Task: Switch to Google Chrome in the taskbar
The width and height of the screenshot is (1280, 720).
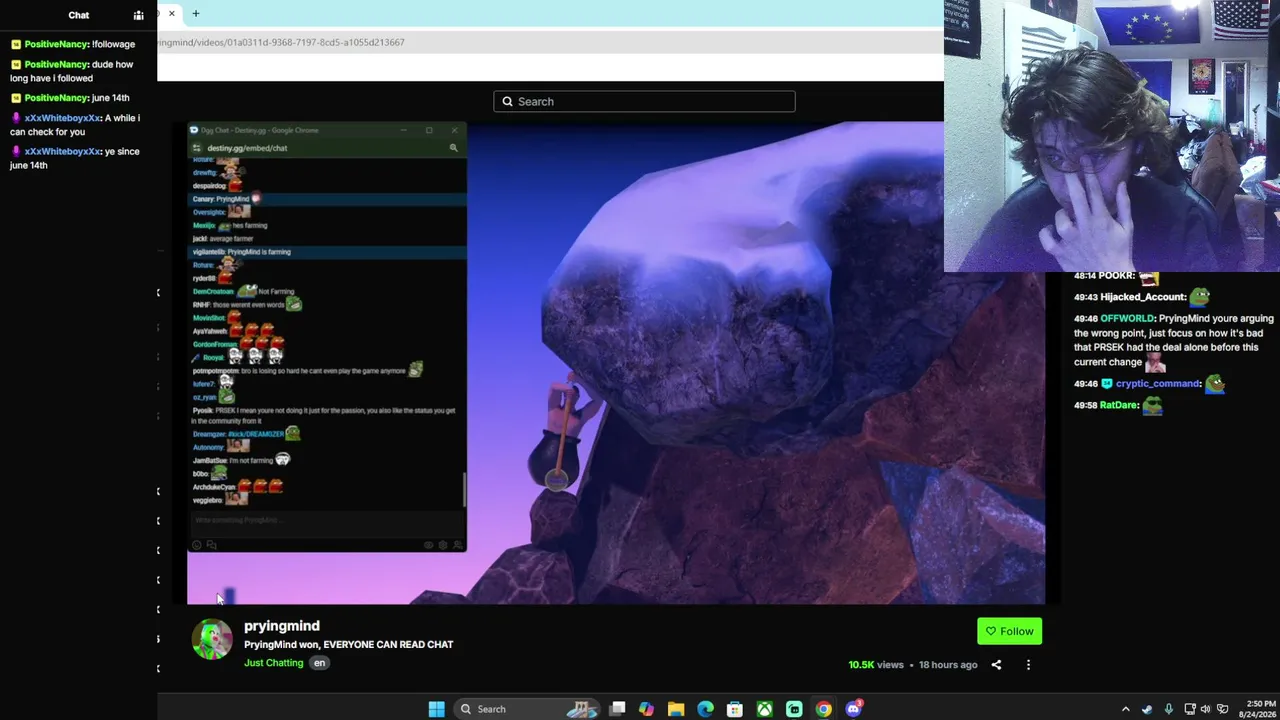Action: coord(823,709)
